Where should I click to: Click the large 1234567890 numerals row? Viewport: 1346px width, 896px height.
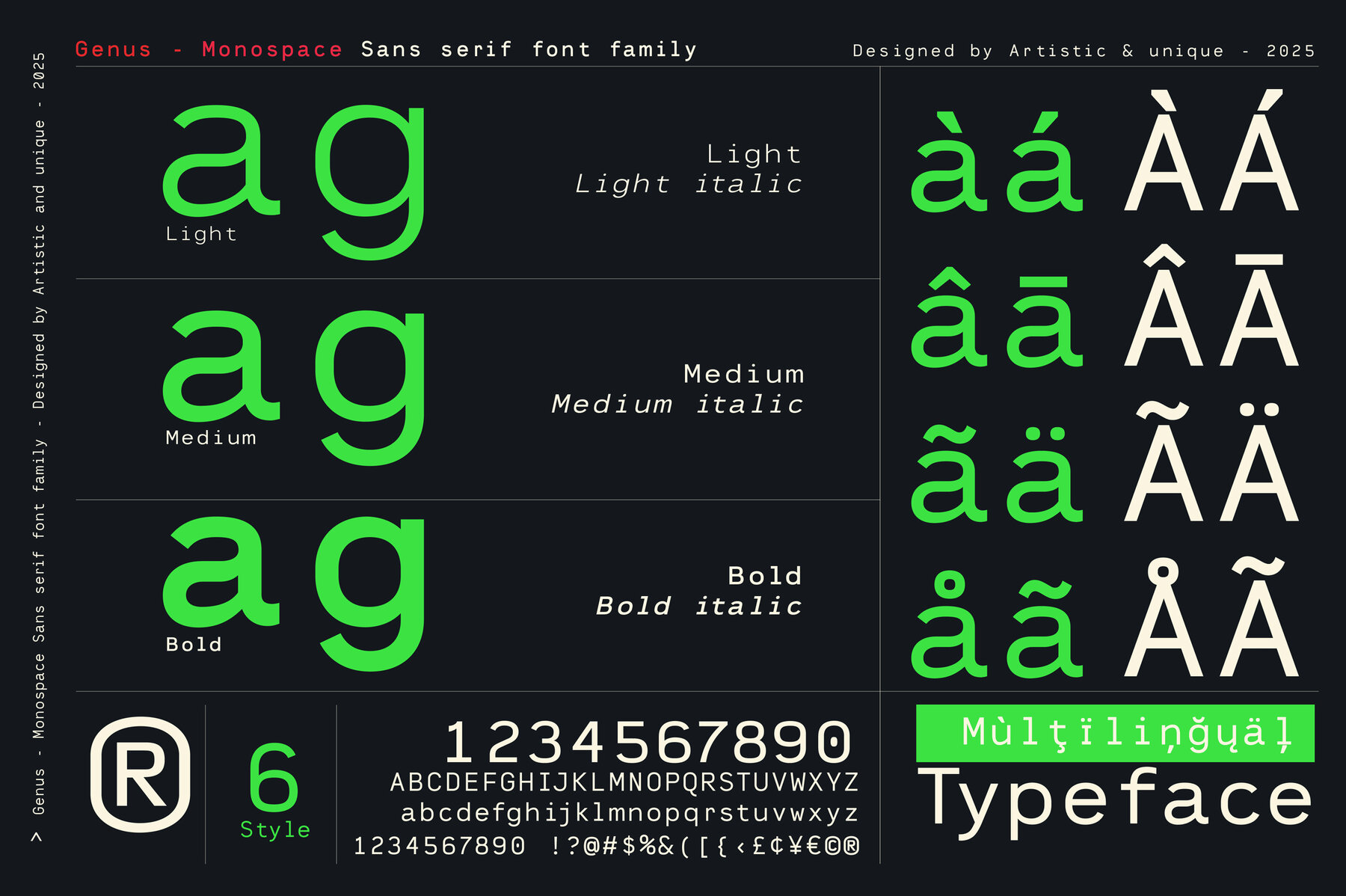tap(648, 742)
